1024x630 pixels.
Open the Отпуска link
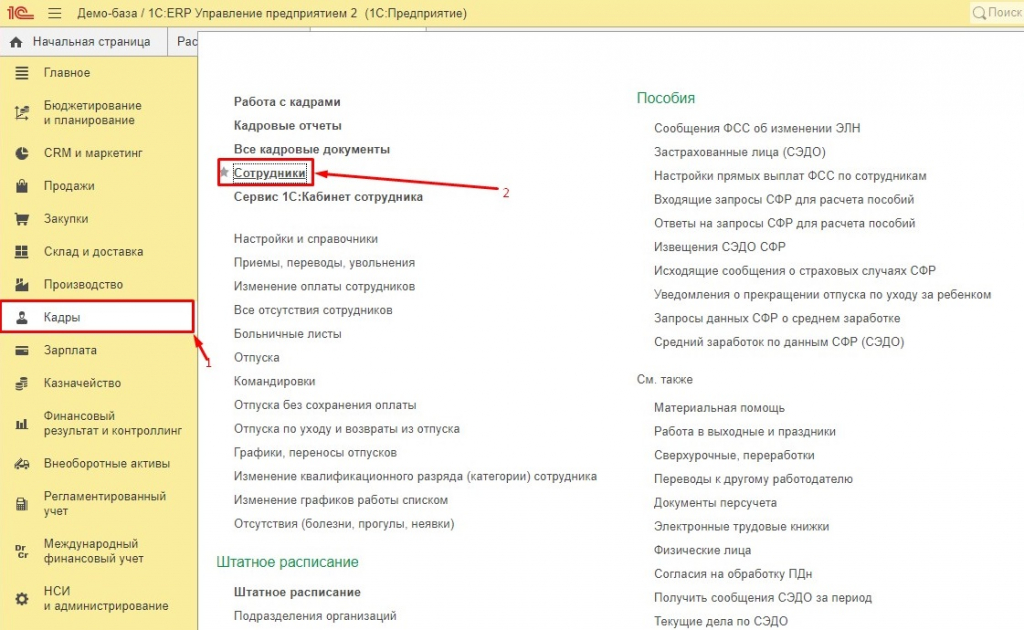(256, 358)
